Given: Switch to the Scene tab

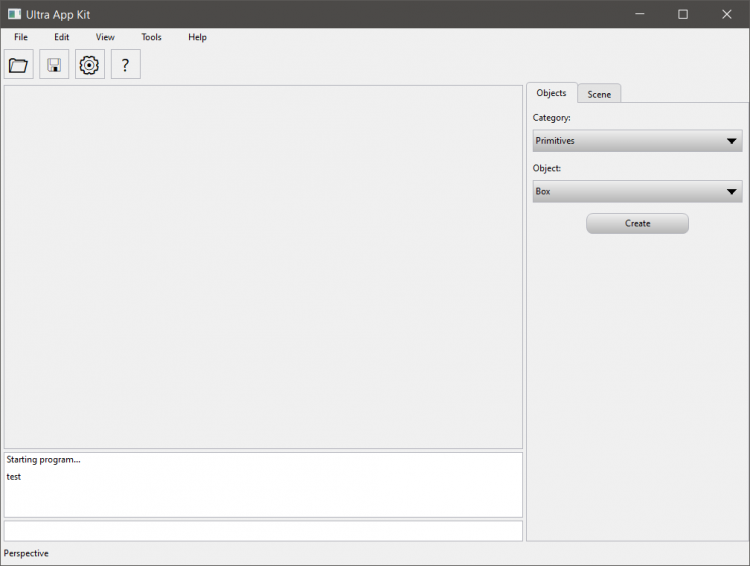Looking at the screenshot, I should (599, 94).
